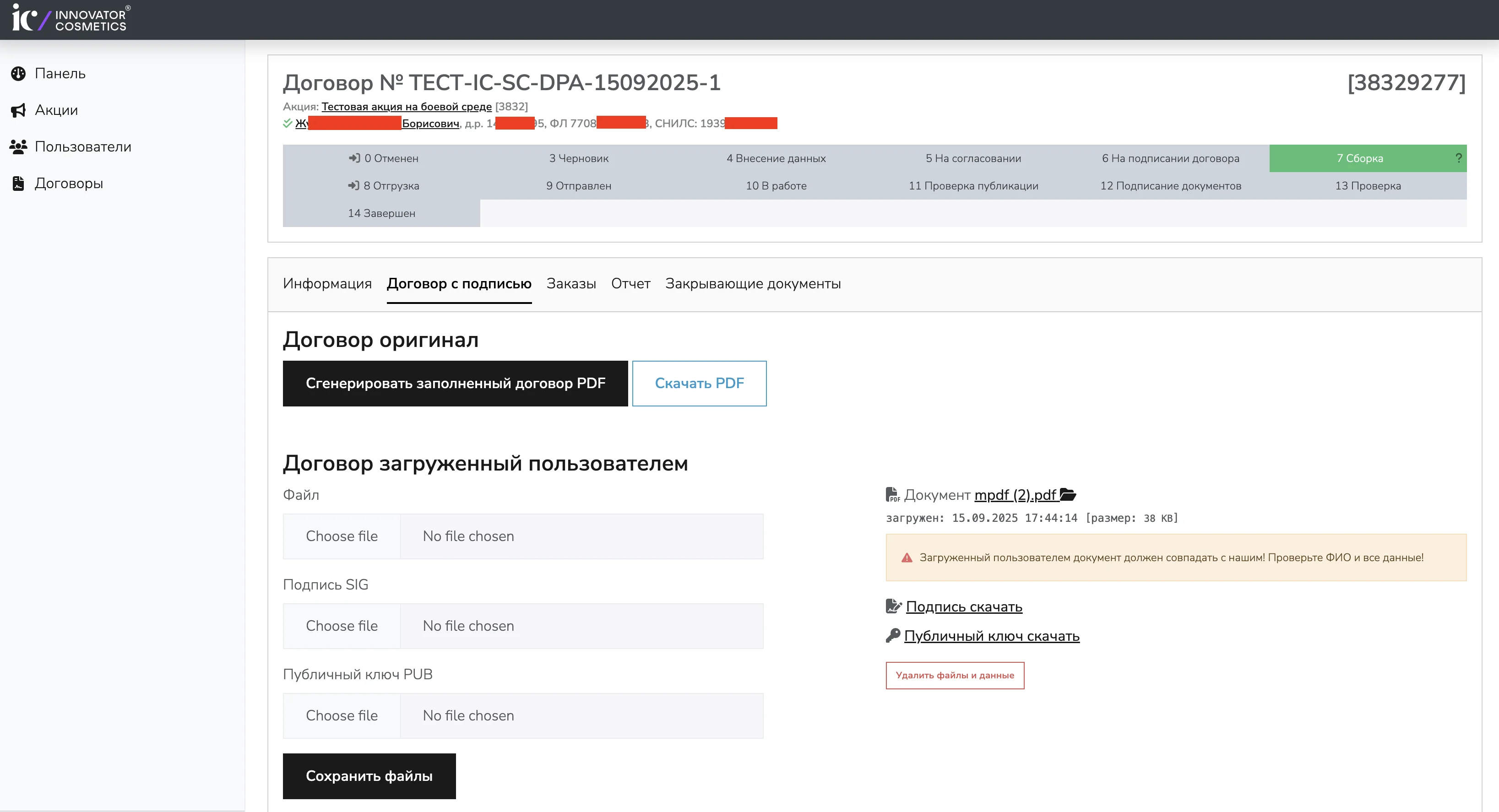
Task: Click the question mark on 7 Сборка
Action: tap(1458, 158)
